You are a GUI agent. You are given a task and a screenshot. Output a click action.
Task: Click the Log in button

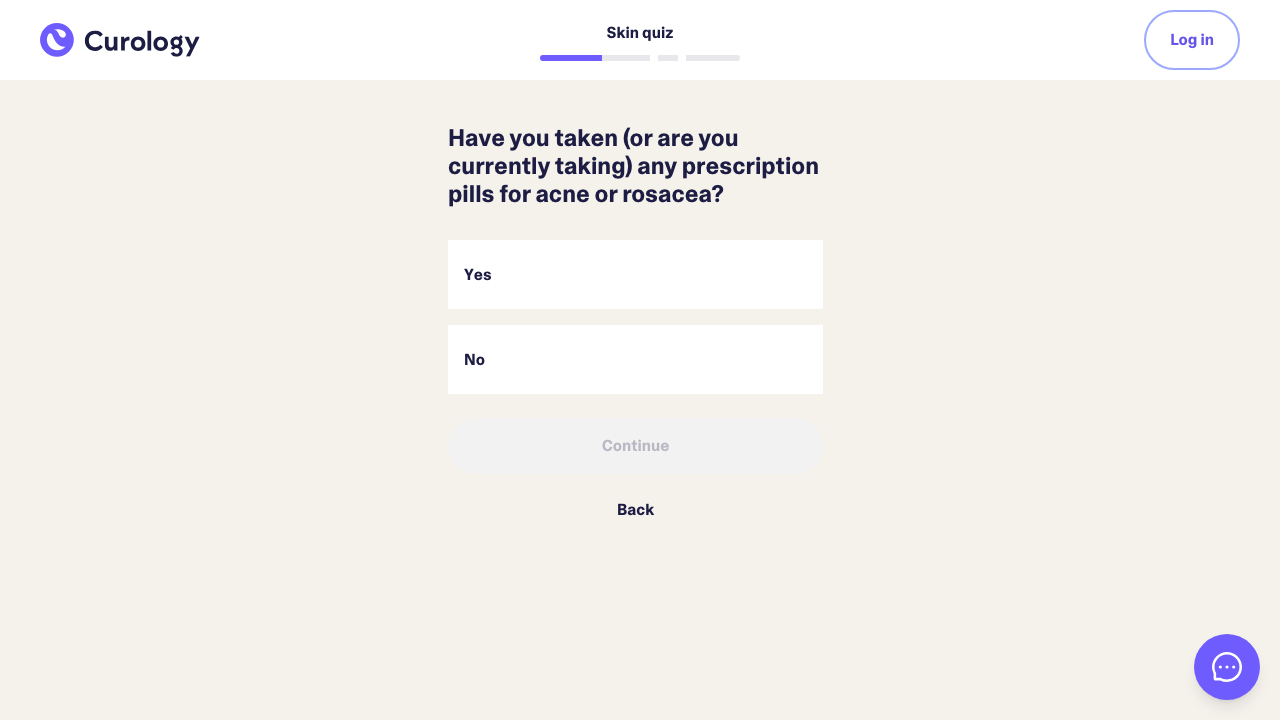1191,40
